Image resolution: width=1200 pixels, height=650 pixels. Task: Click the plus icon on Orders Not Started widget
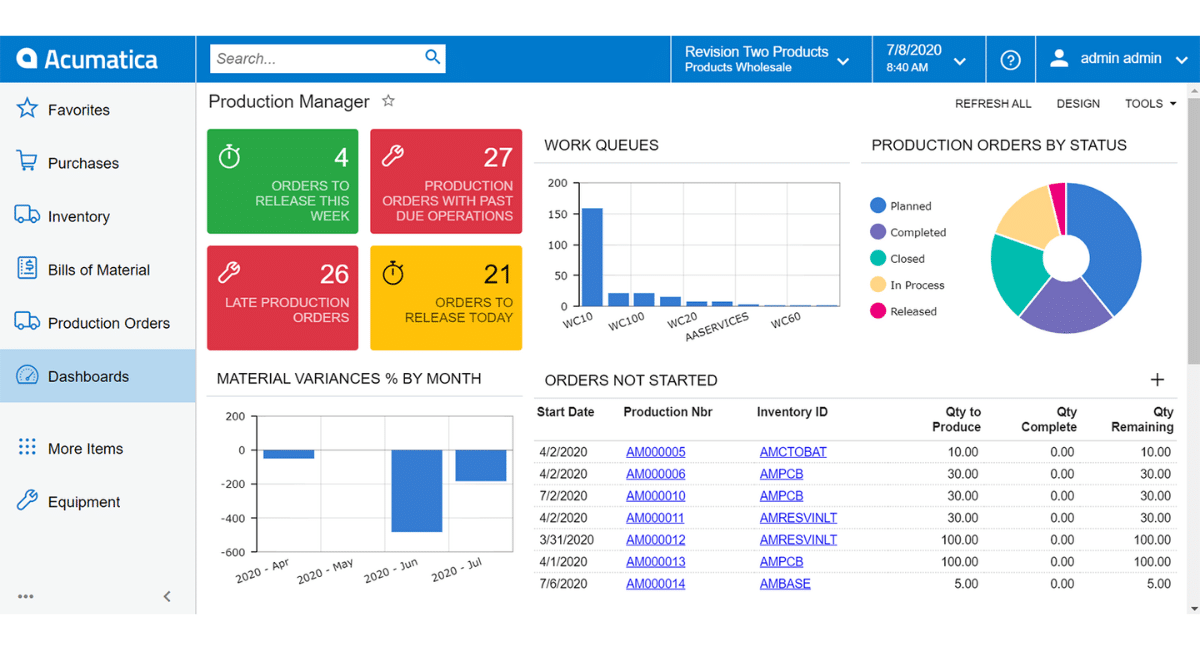coord(1157,380)
